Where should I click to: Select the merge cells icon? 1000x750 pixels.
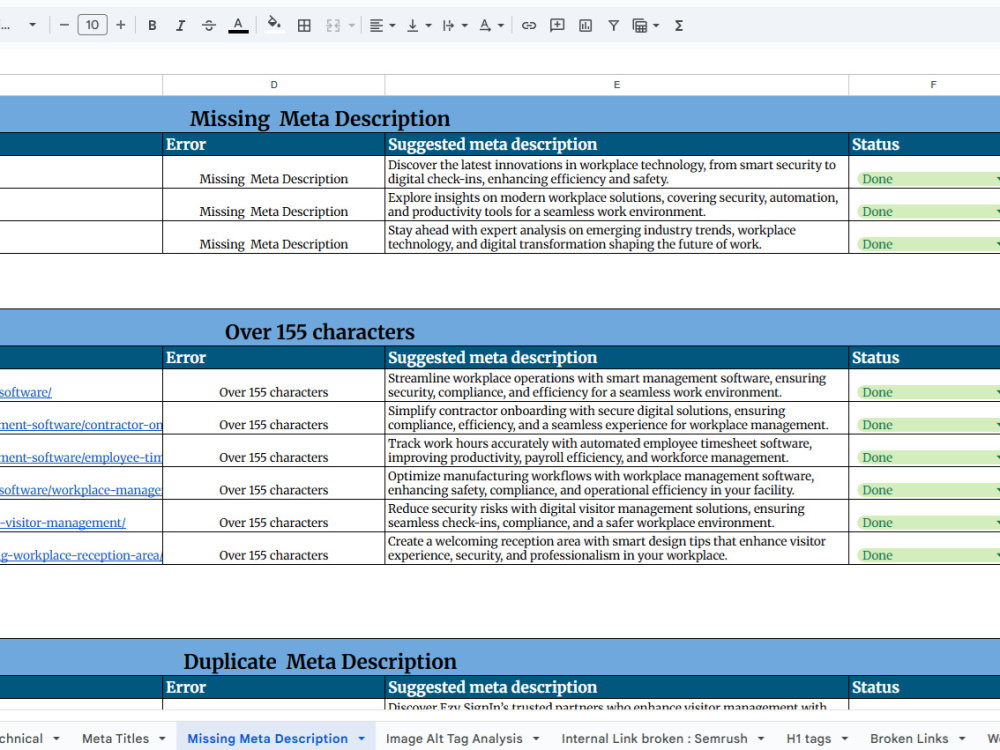(333, 26)
